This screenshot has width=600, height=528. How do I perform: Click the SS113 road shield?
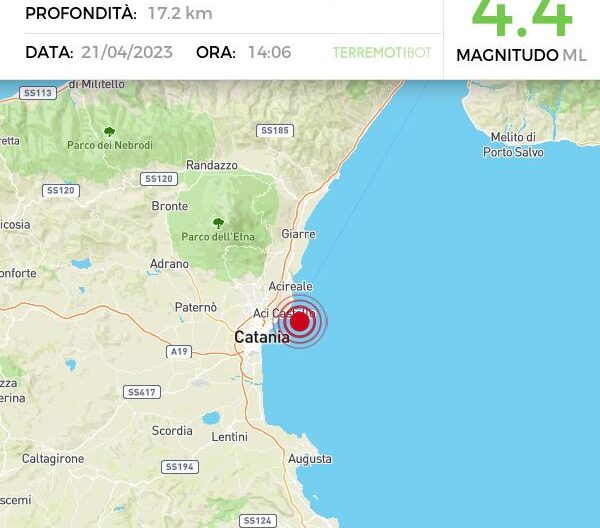click(38, 93)
